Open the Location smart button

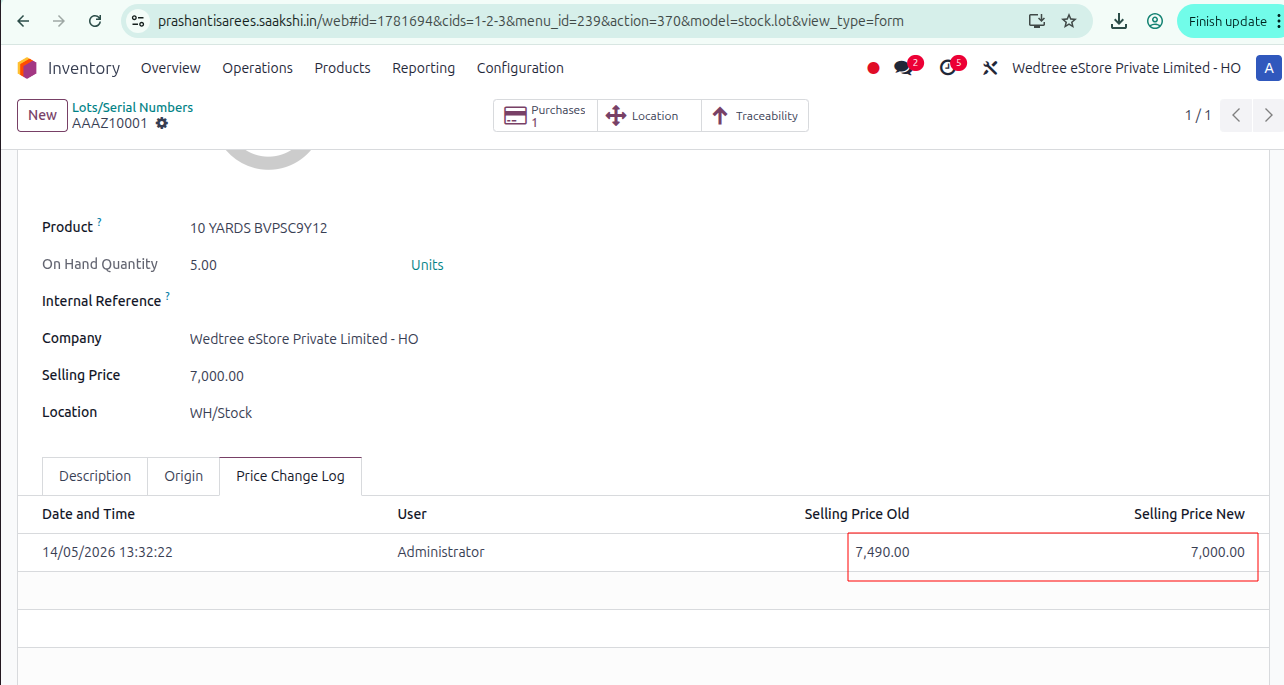tap(649, 116)
